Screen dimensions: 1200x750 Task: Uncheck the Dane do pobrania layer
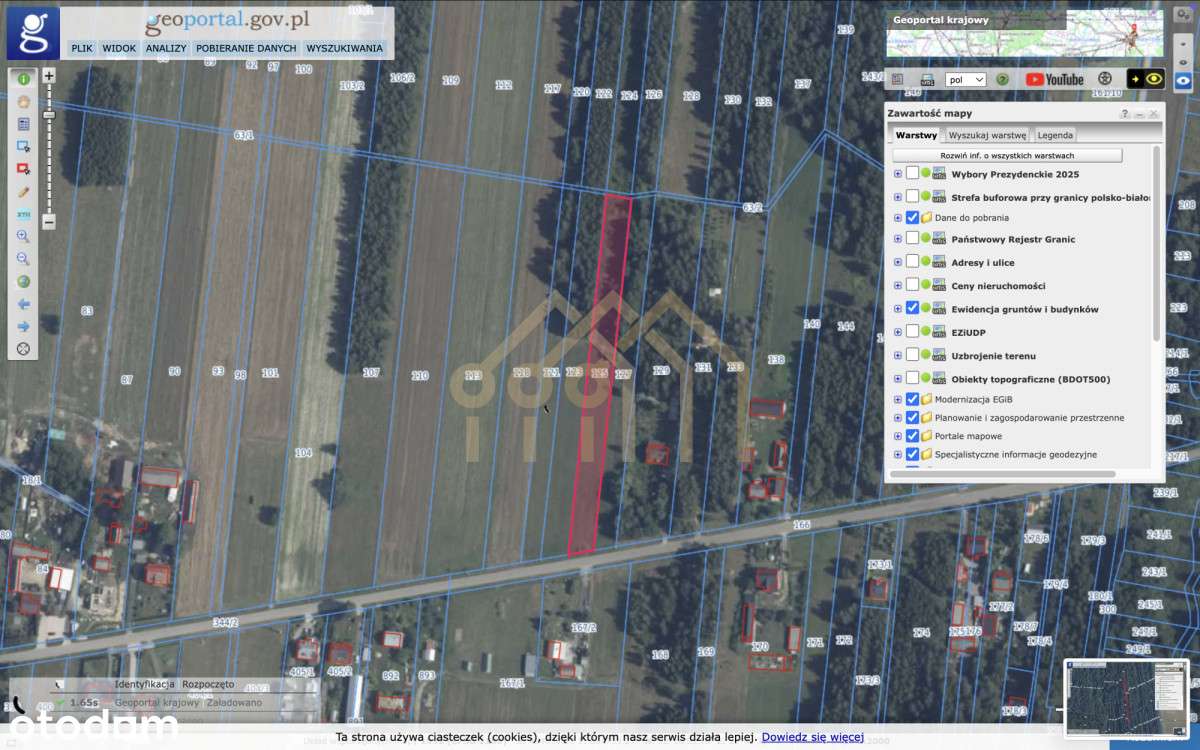pyautogui.click(x=912, y=217)
